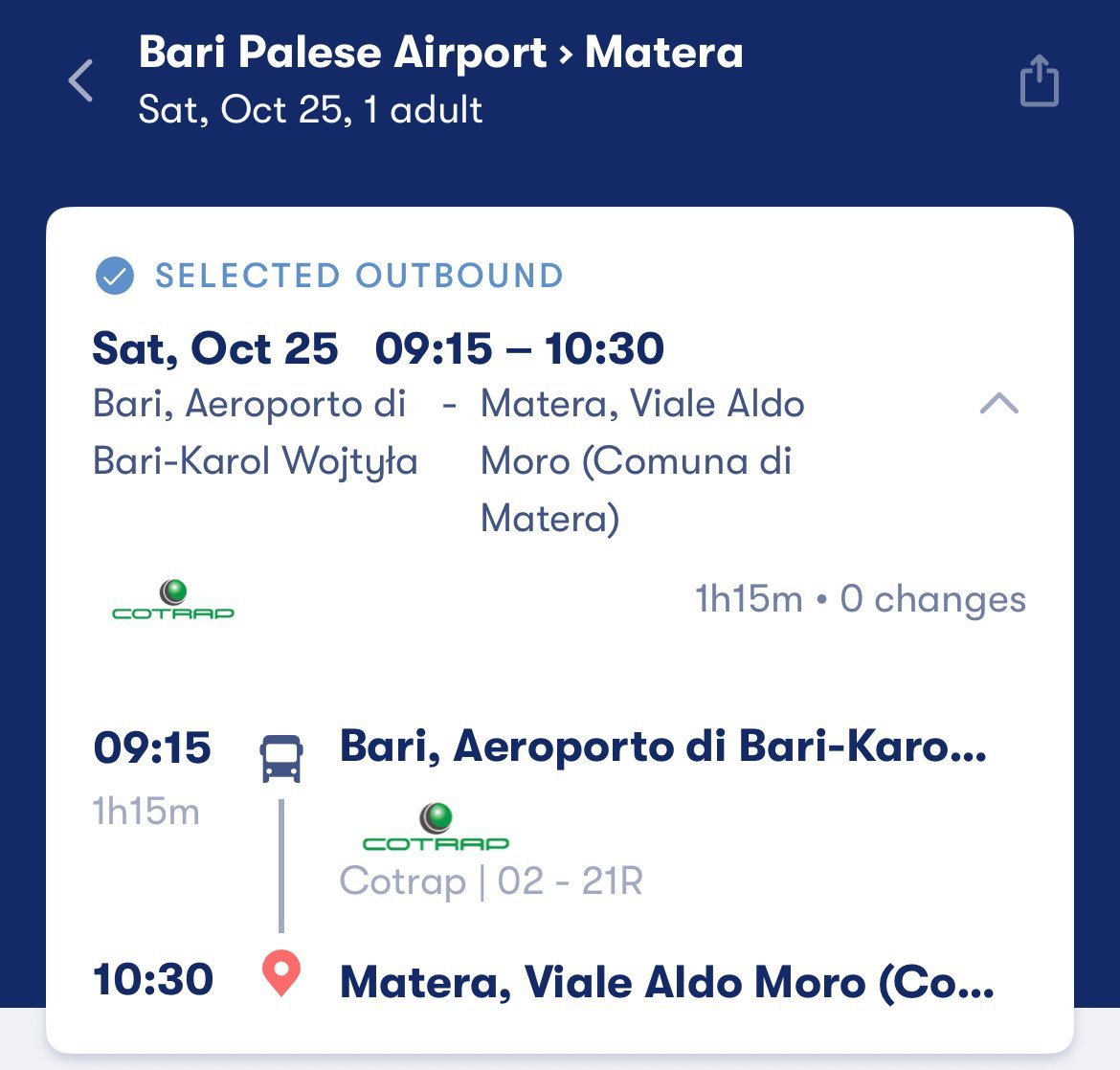Select the 09:15 departure stop in timeline
Screen dimensions: 1120x1070
152,748
